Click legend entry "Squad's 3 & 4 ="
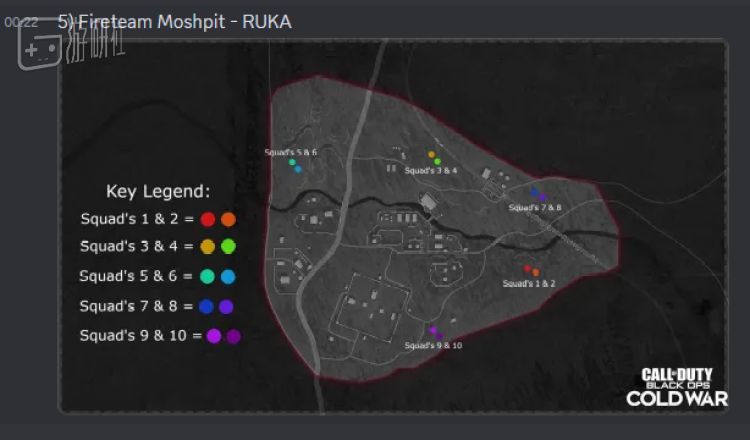Image resolution: width=750 pixels, height=440 pixels. pos(137,246)
